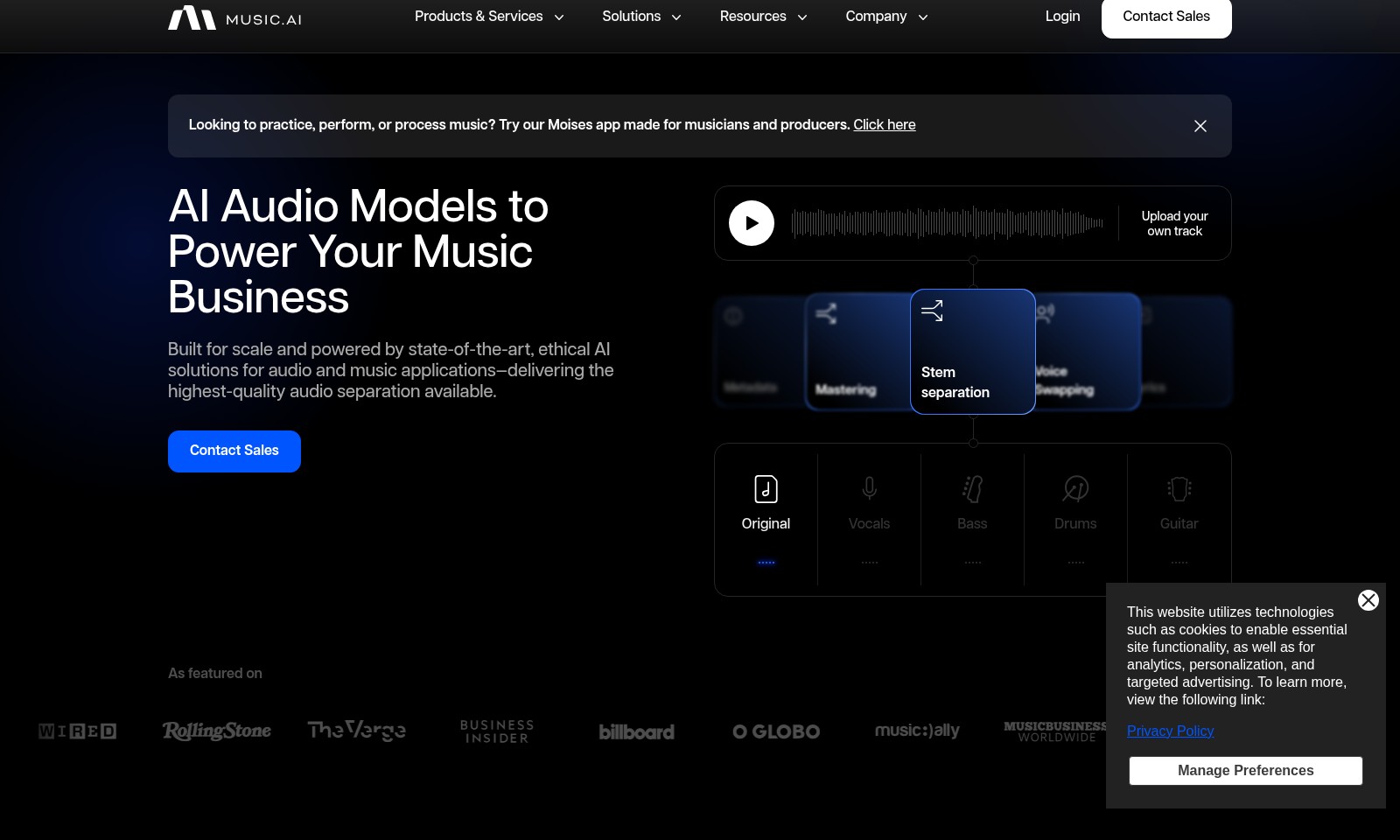Choose the Vocals stem
1400x840 pixels.
[869, 520]
